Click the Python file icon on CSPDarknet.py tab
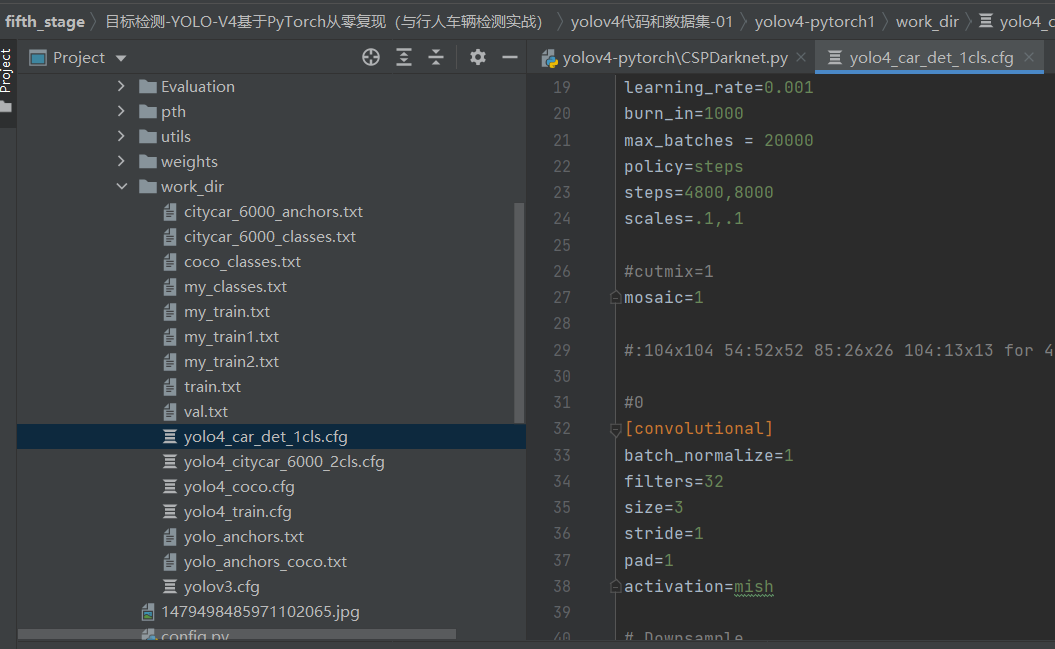This screenshot has height=649, width=1055. click(x=548, y=57)
